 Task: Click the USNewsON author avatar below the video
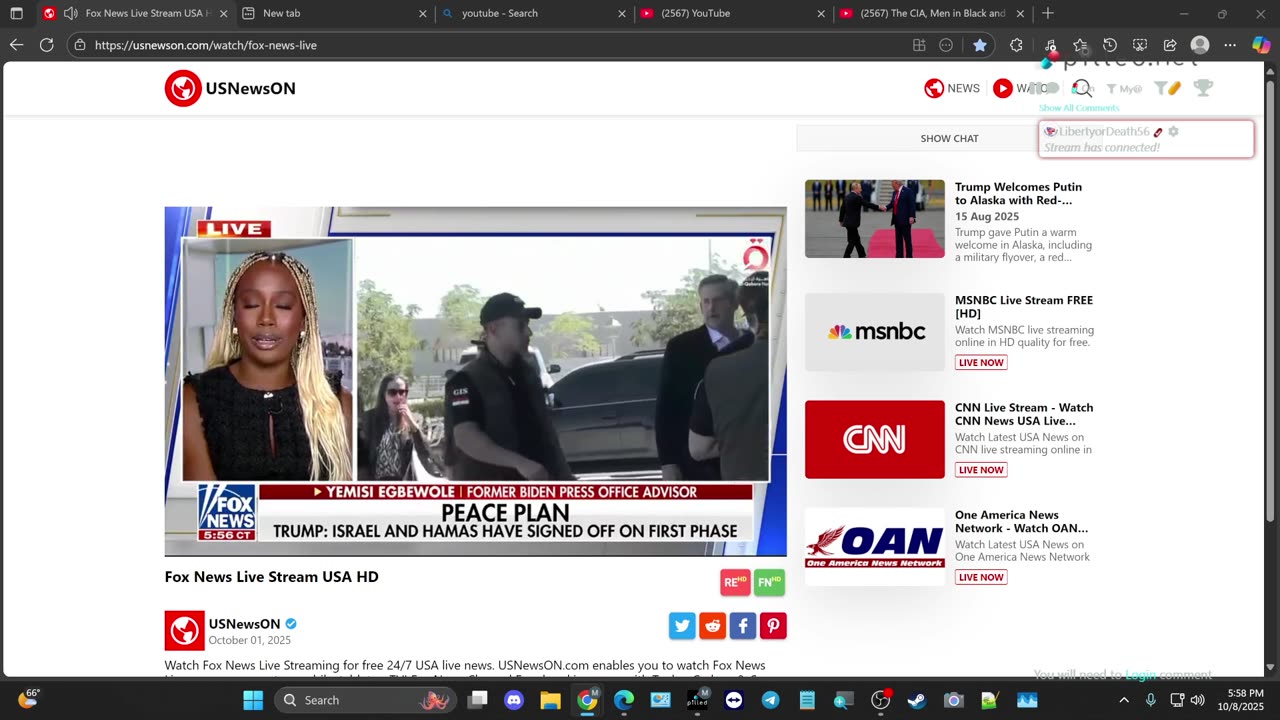tap(184, 631)
